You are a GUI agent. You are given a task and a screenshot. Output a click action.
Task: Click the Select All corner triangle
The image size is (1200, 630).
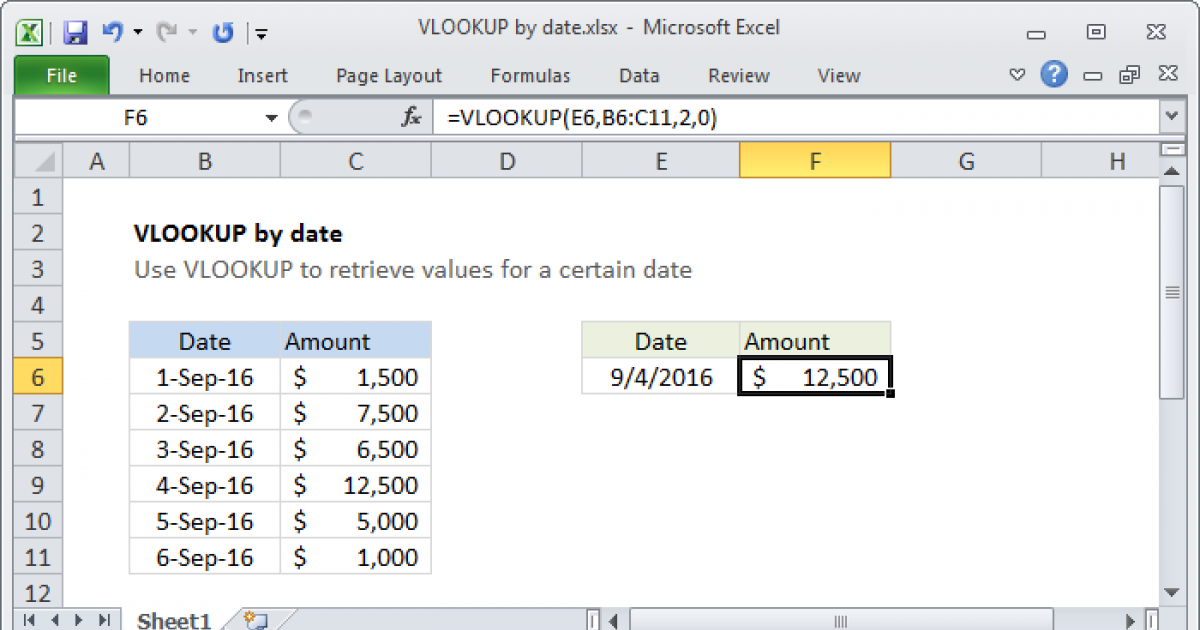click(x=39, y=161)
